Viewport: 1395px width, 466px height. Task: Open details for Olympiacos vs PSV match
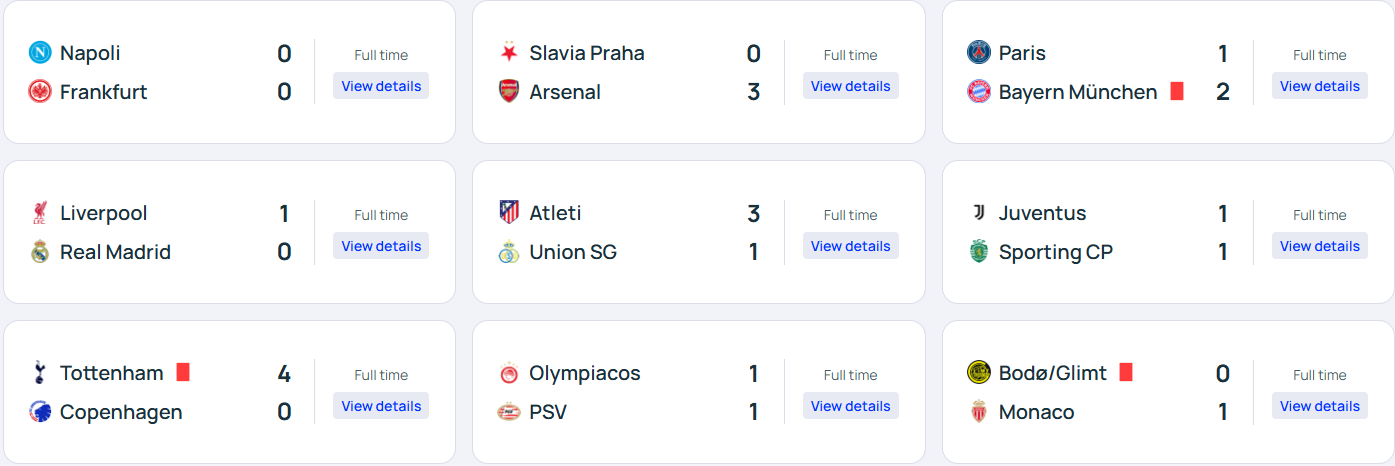(x=850, y=406)
